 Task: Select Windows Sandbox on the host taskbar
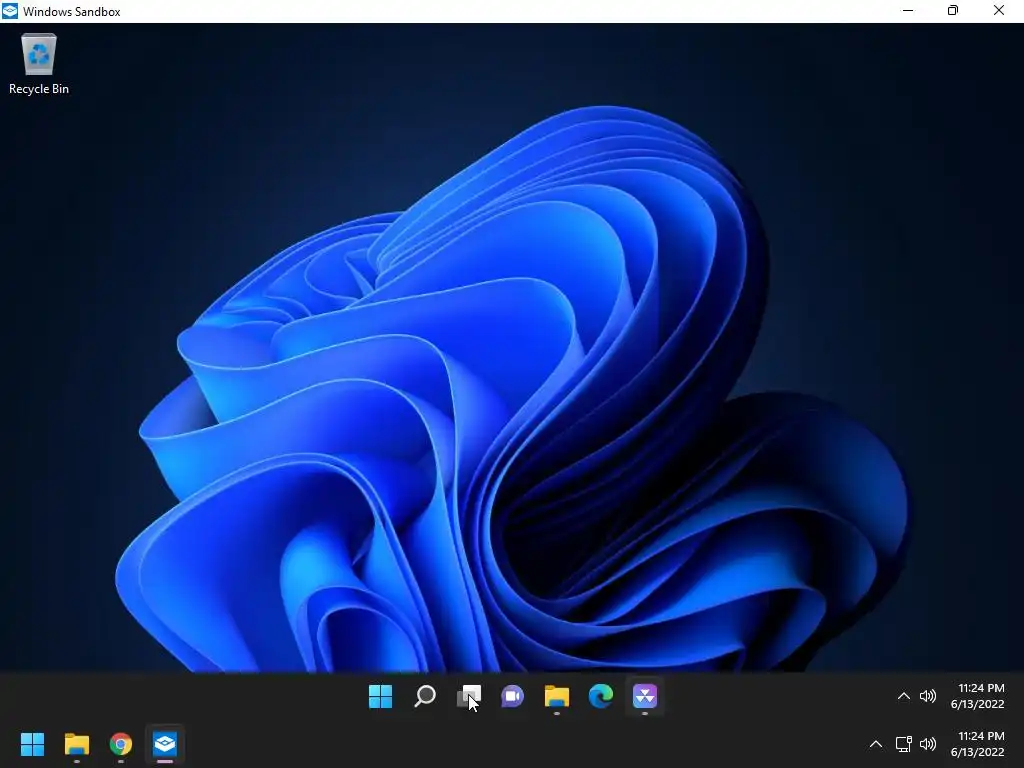point(165,744)
